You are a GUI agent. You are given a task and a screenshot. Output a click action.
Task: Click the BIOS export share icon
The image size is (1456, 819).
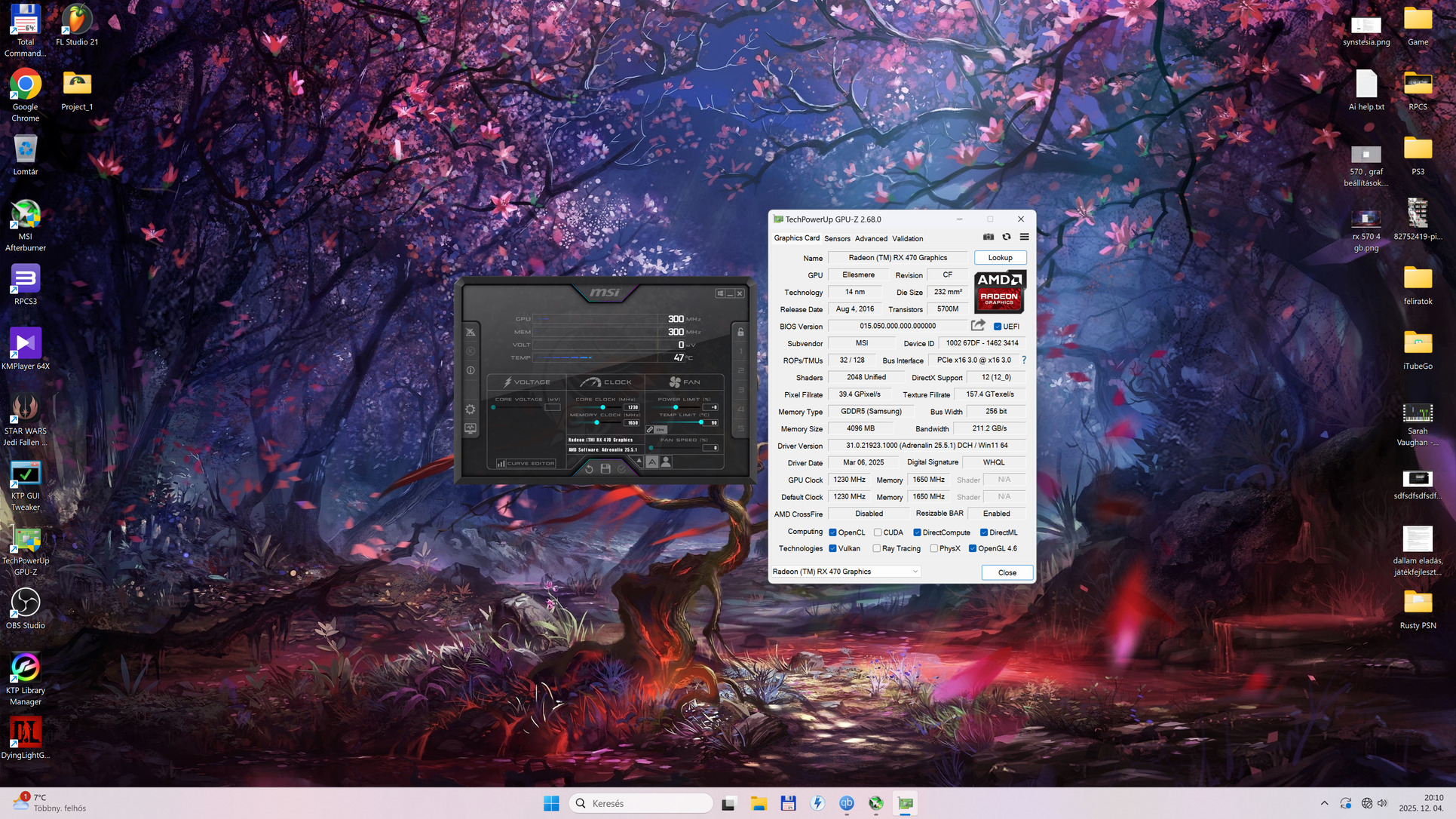pos(978,326)
